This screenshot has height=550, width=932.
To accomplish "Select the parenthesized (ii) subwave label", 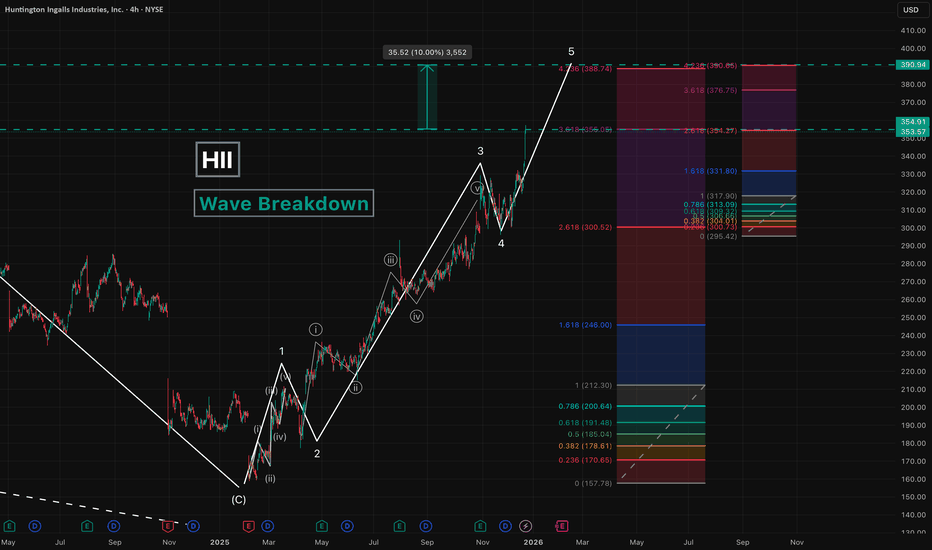I will [x=270, y=479].
